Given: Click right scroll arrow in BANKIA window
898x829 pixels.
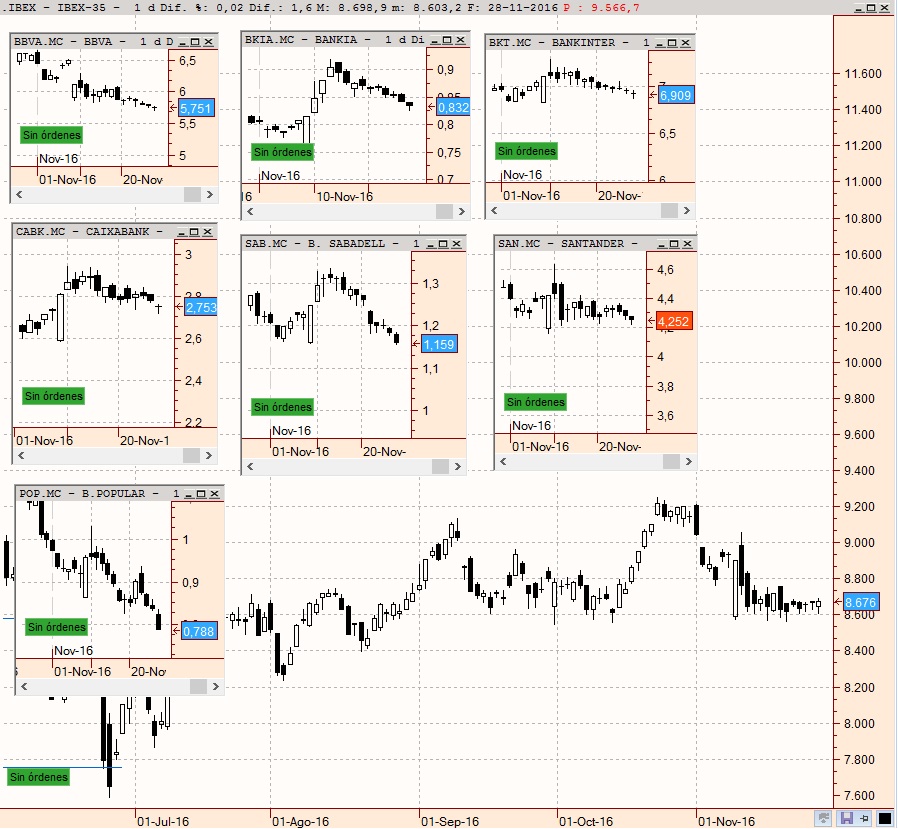Looking at the screenshot, I should tap(462, 211).
